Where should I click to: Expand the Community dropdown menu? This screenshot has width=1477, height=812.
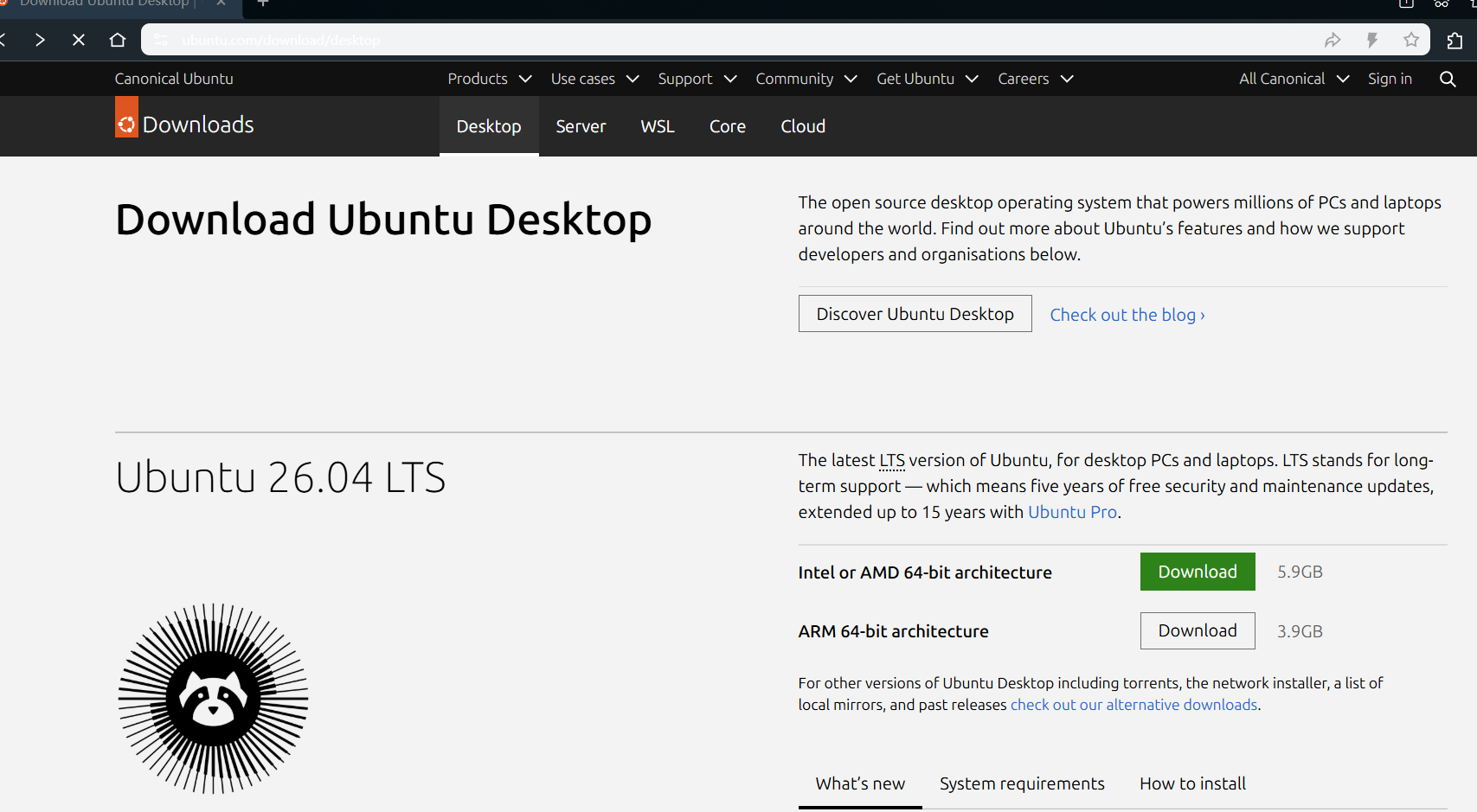[806, 79]
